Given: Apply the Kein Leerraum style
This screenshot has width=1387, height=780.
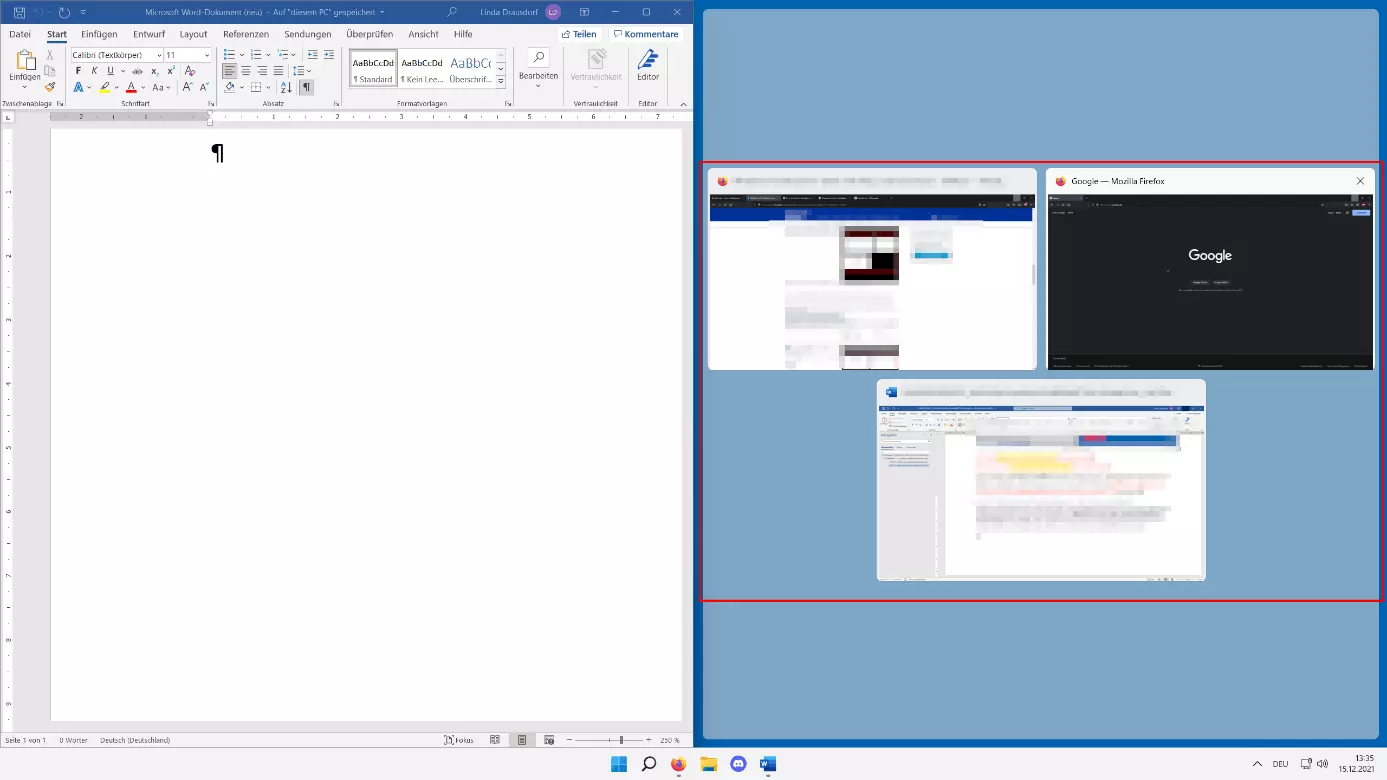Looking at the screenshot, I should (x=422, y=68).
